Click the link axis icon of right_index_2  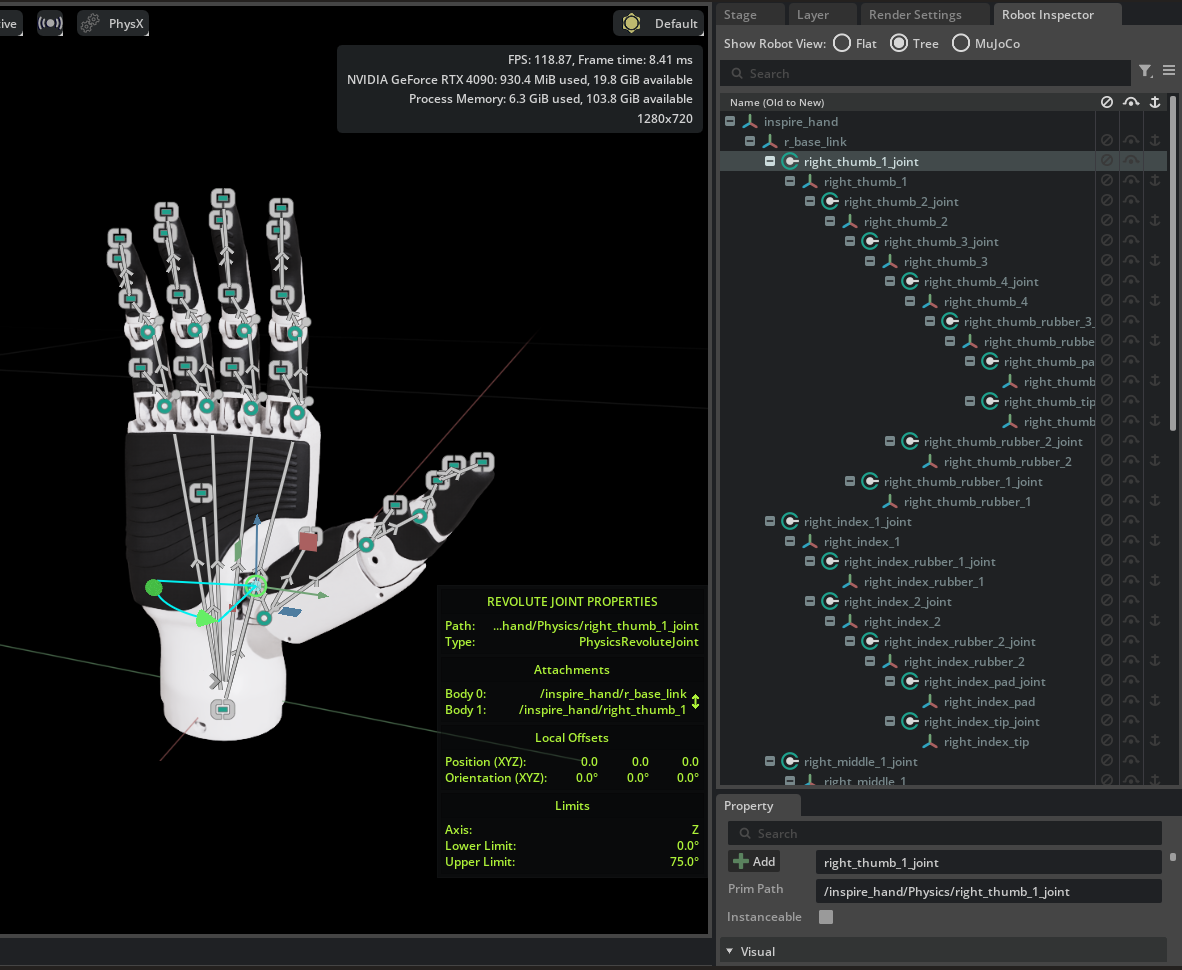point(850,621)
